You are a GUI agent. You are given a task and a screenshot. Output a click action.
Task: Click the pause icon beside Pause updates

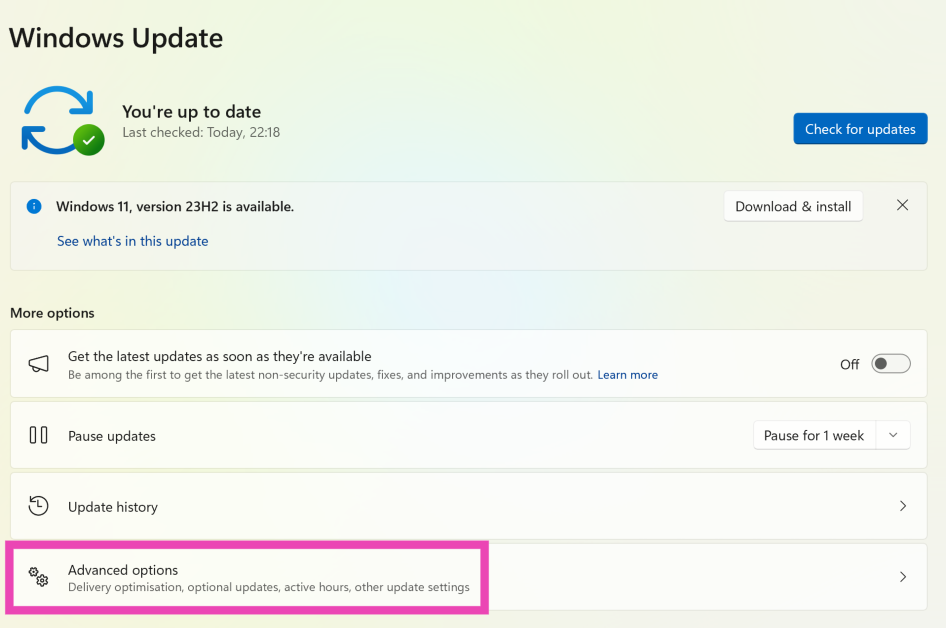38,435
